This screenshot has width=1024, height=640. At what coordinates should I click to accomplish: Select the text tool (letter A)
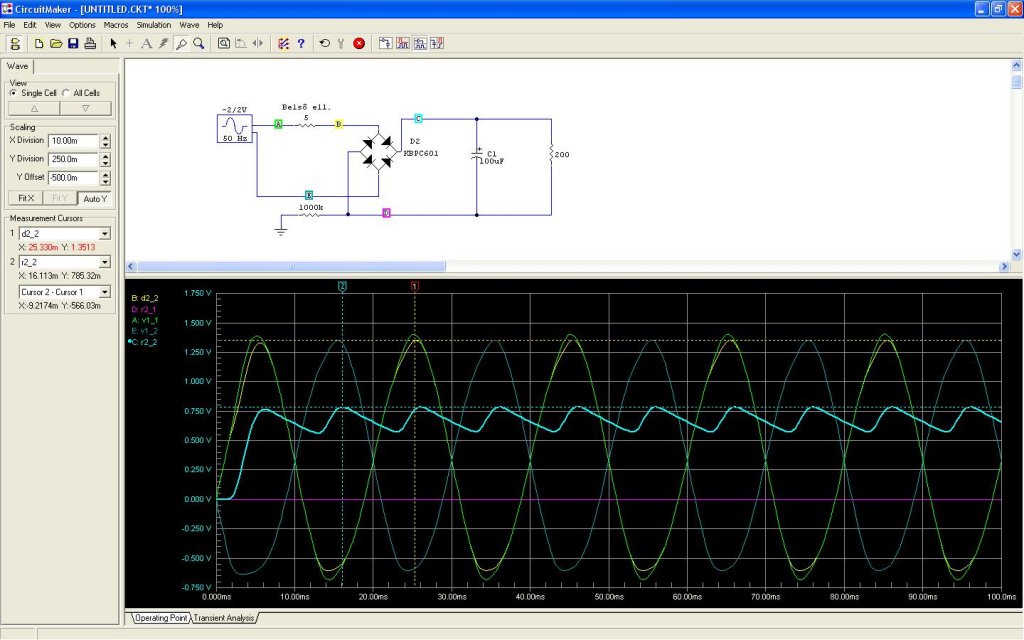146,43
